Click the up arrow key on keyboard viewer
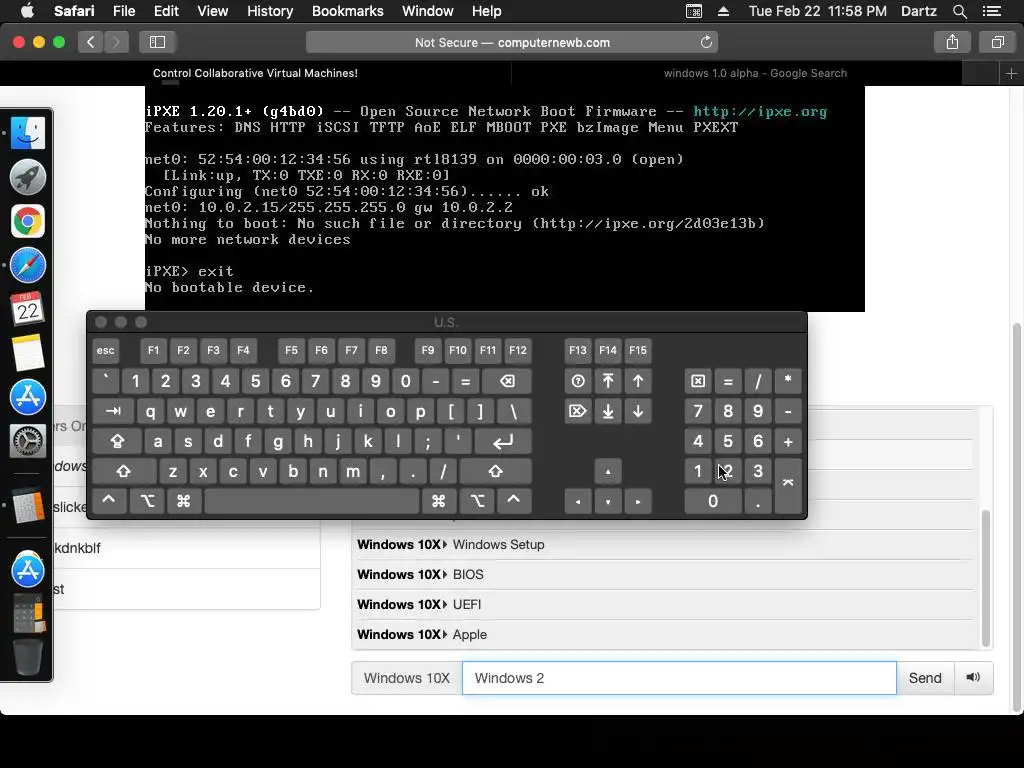This screenshot has width=1024, height=768. [608, 472]
